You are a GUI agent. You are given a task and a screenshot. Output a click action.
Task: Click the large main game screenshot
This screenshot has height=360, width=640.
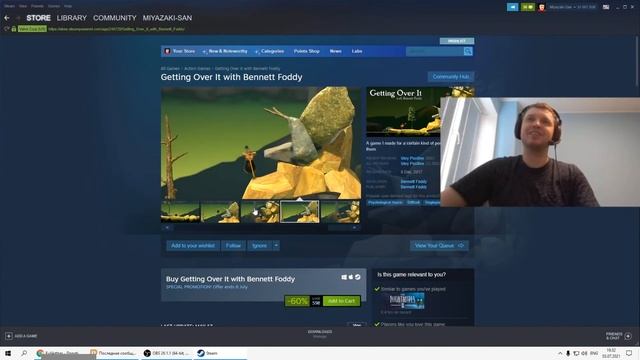tap(261, 143)
